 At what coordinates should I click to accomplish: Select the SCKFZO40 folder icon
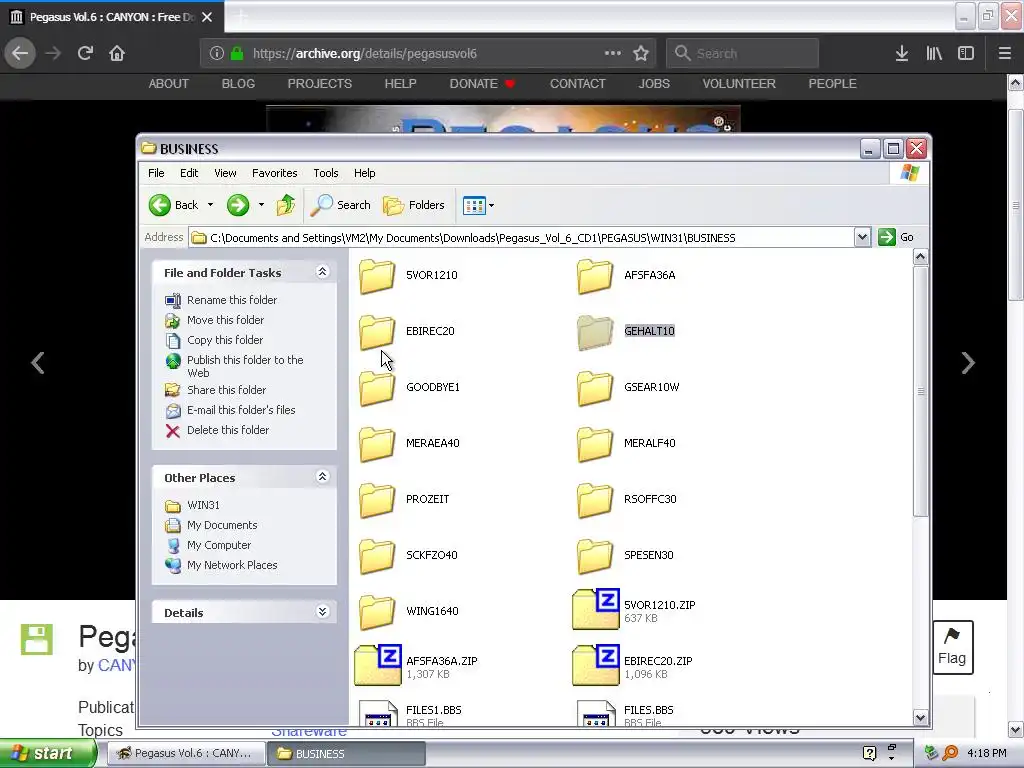pyautogui.click(x=377, y=556)
